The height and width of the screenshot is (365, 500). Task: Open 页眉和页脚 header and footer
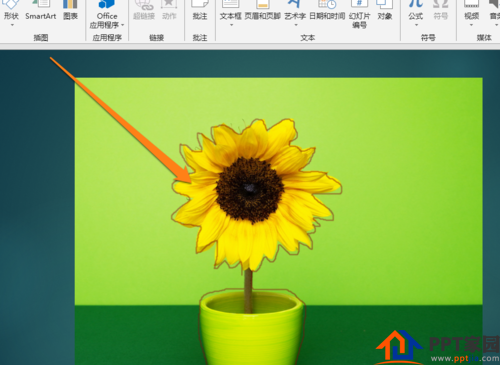[262, 11]
